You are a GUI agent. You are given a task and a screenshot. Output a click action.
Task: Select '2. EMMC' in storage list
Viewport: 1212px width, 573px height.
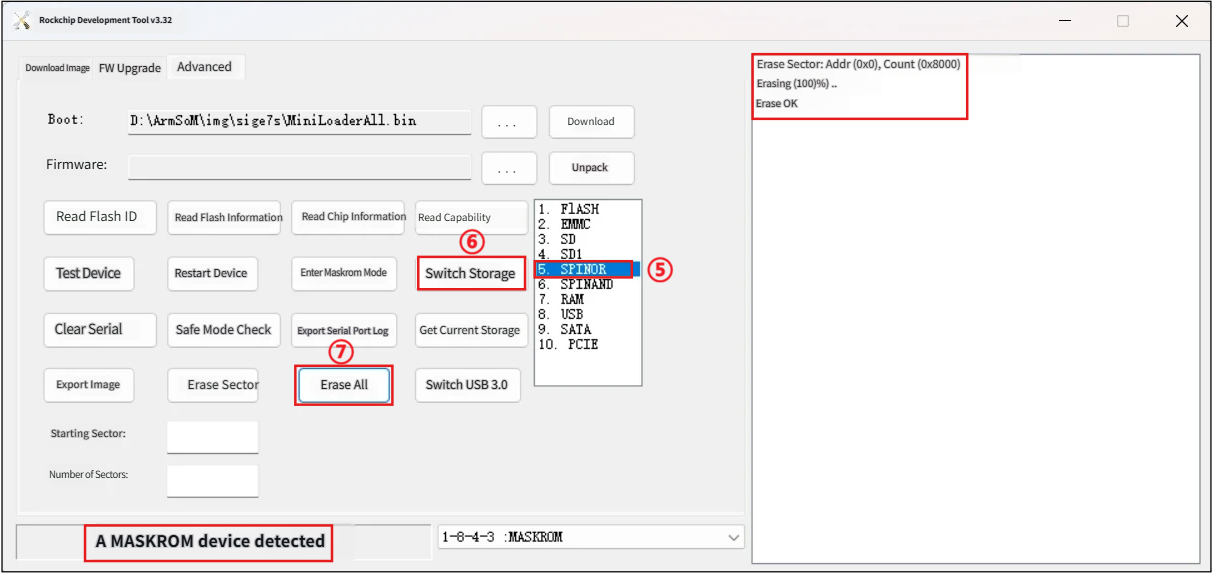(587, 224)
